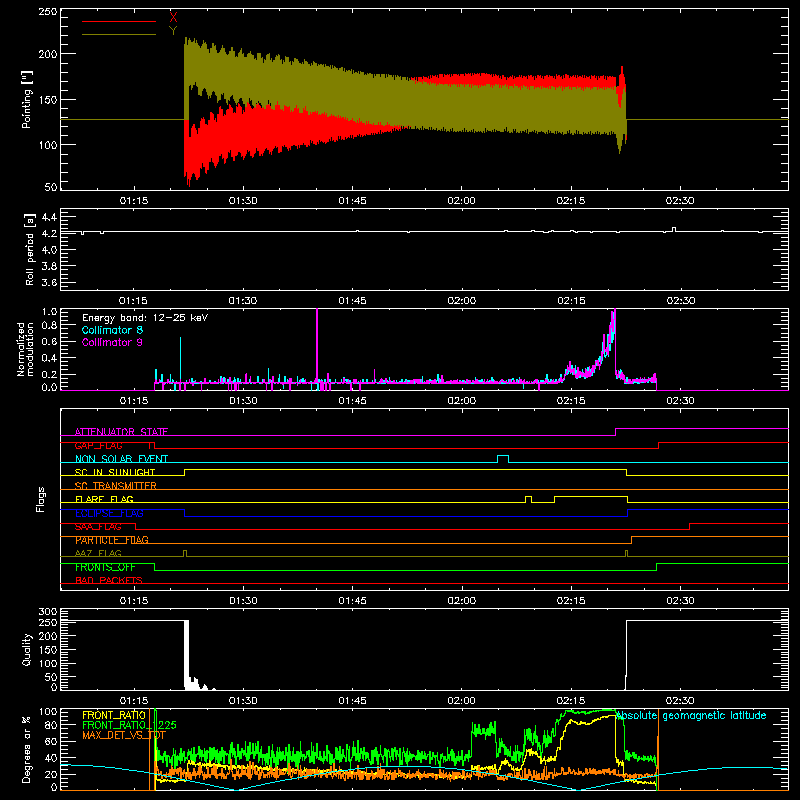Click the "Normalized modulation" axis title

click(x=25, y=349)
